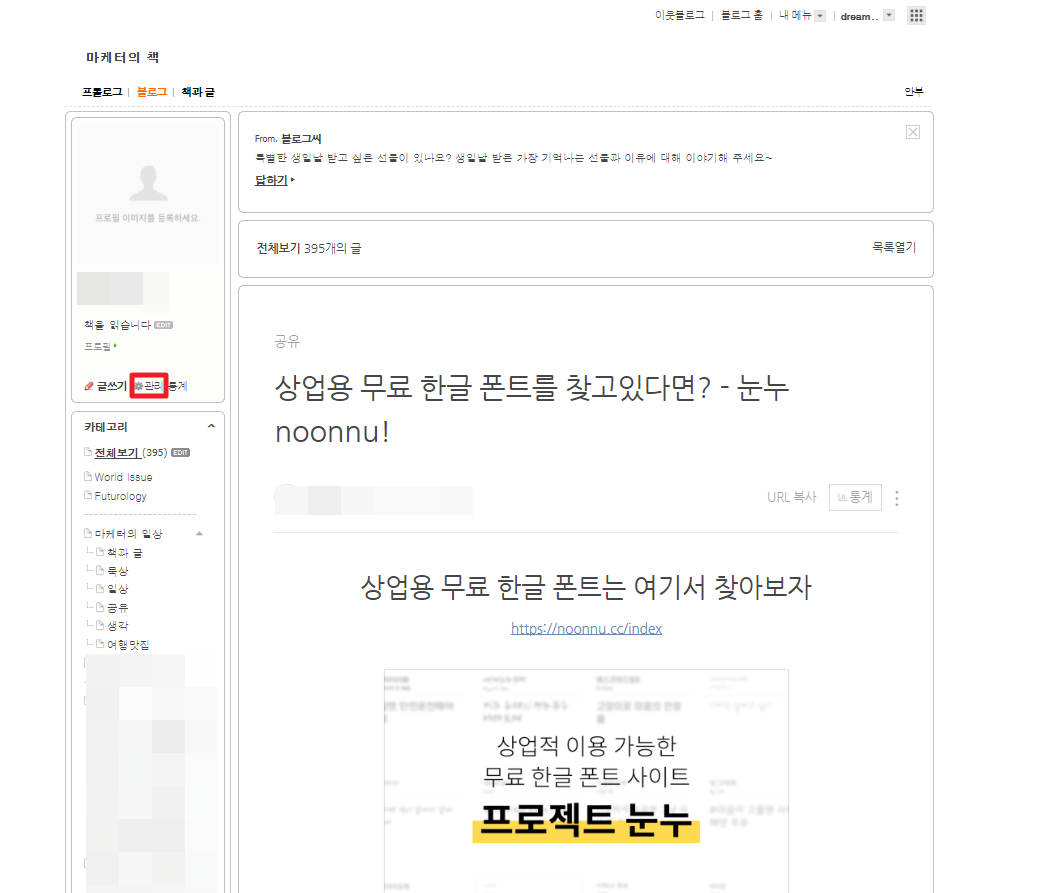Collapse the 마케터의 일상 category group arrow
Screen dimensions: 1060x893
(199, 533)
